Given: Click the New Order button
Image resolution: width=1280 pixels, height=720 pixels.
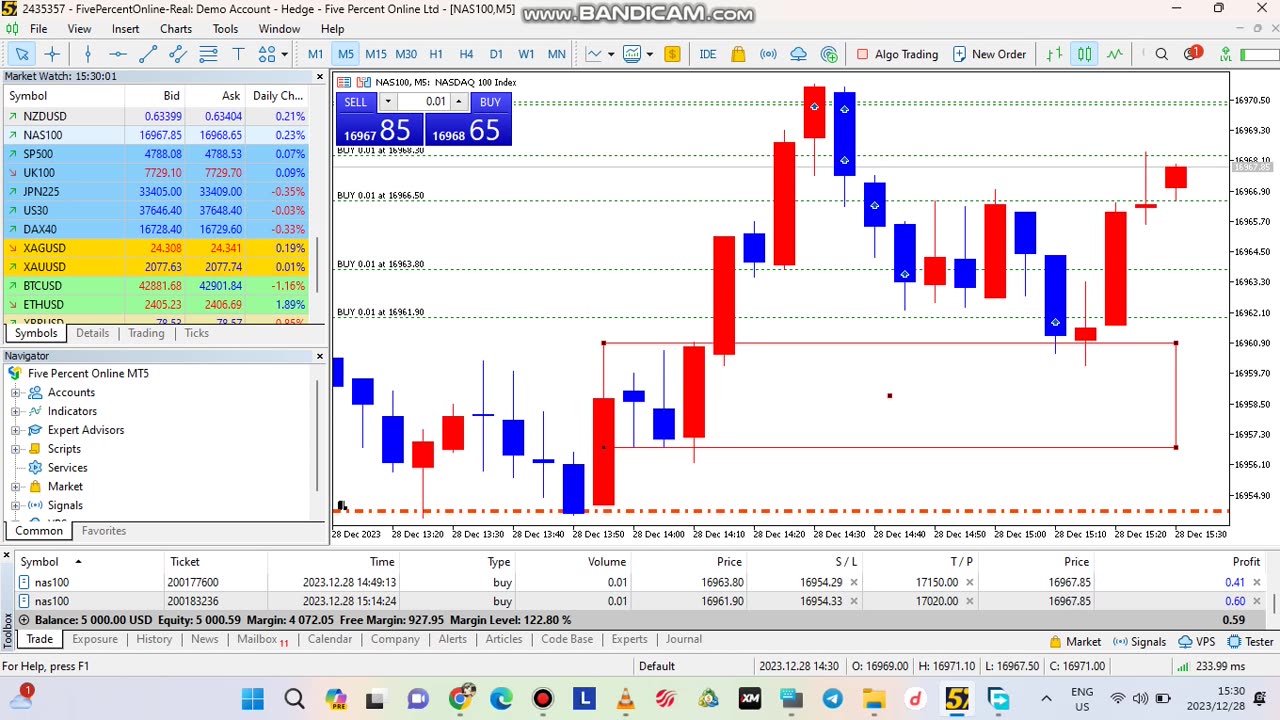Looking at the screenshot, I should coord(990,54).
